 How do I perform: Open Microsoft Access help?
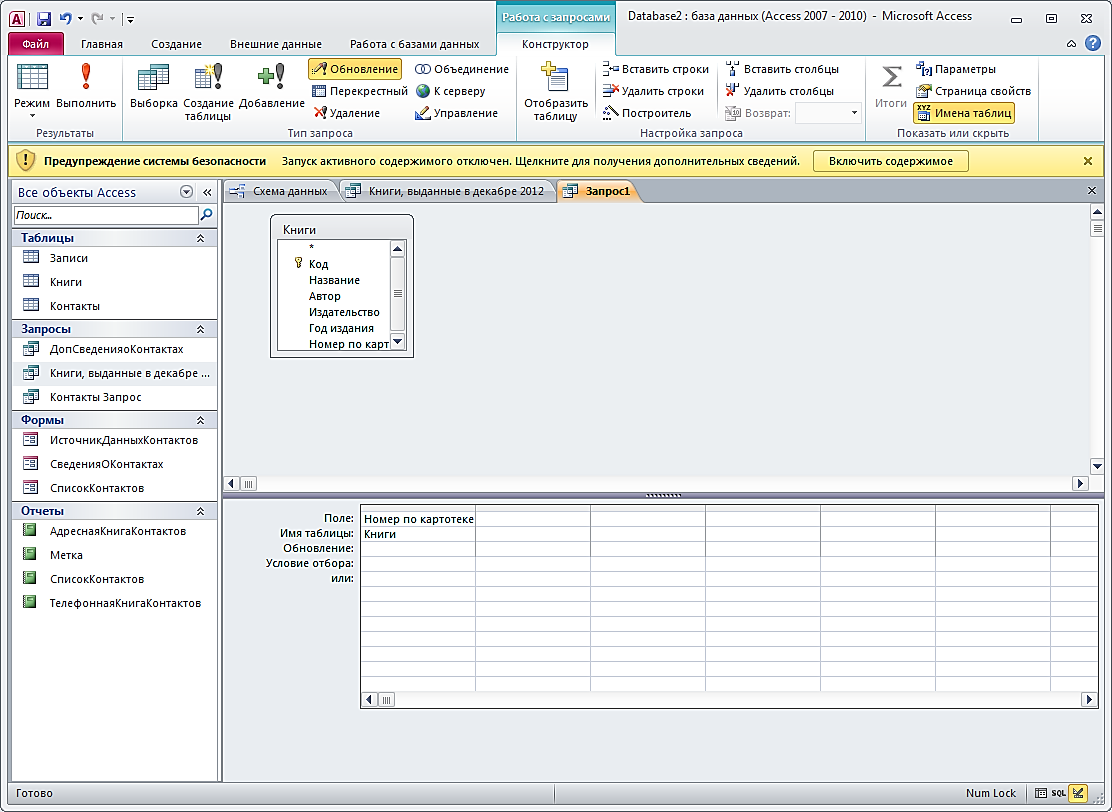[1094, 43]
